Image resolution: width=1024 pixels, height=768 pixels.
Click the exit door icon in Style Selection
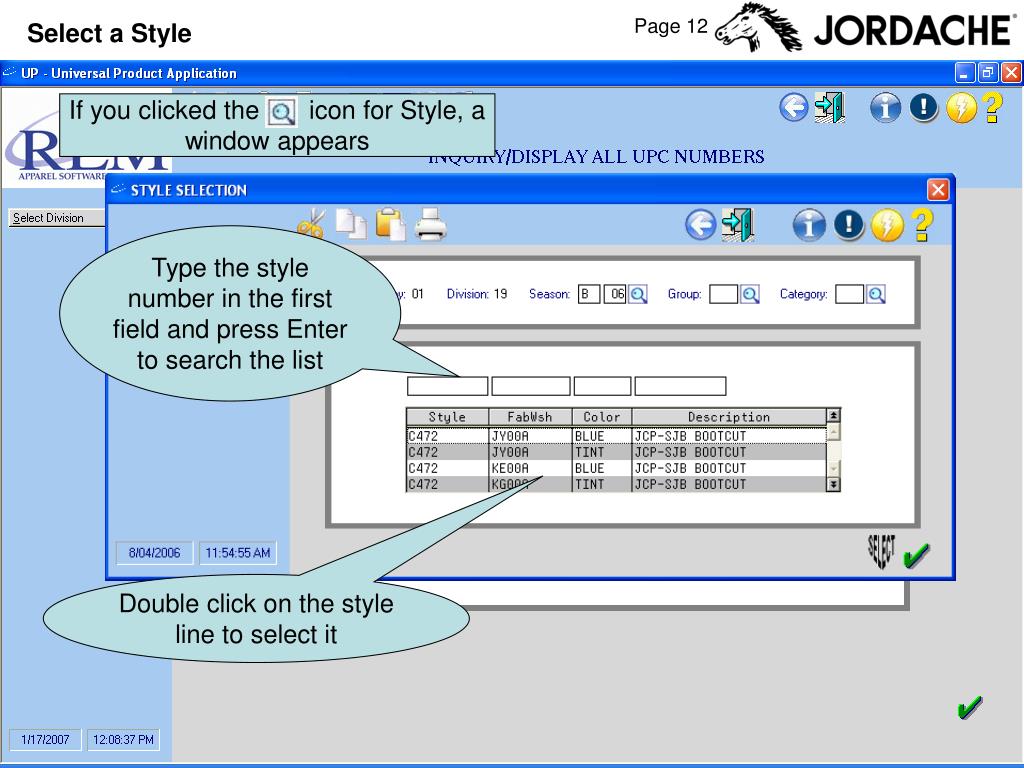coord(738,225)
